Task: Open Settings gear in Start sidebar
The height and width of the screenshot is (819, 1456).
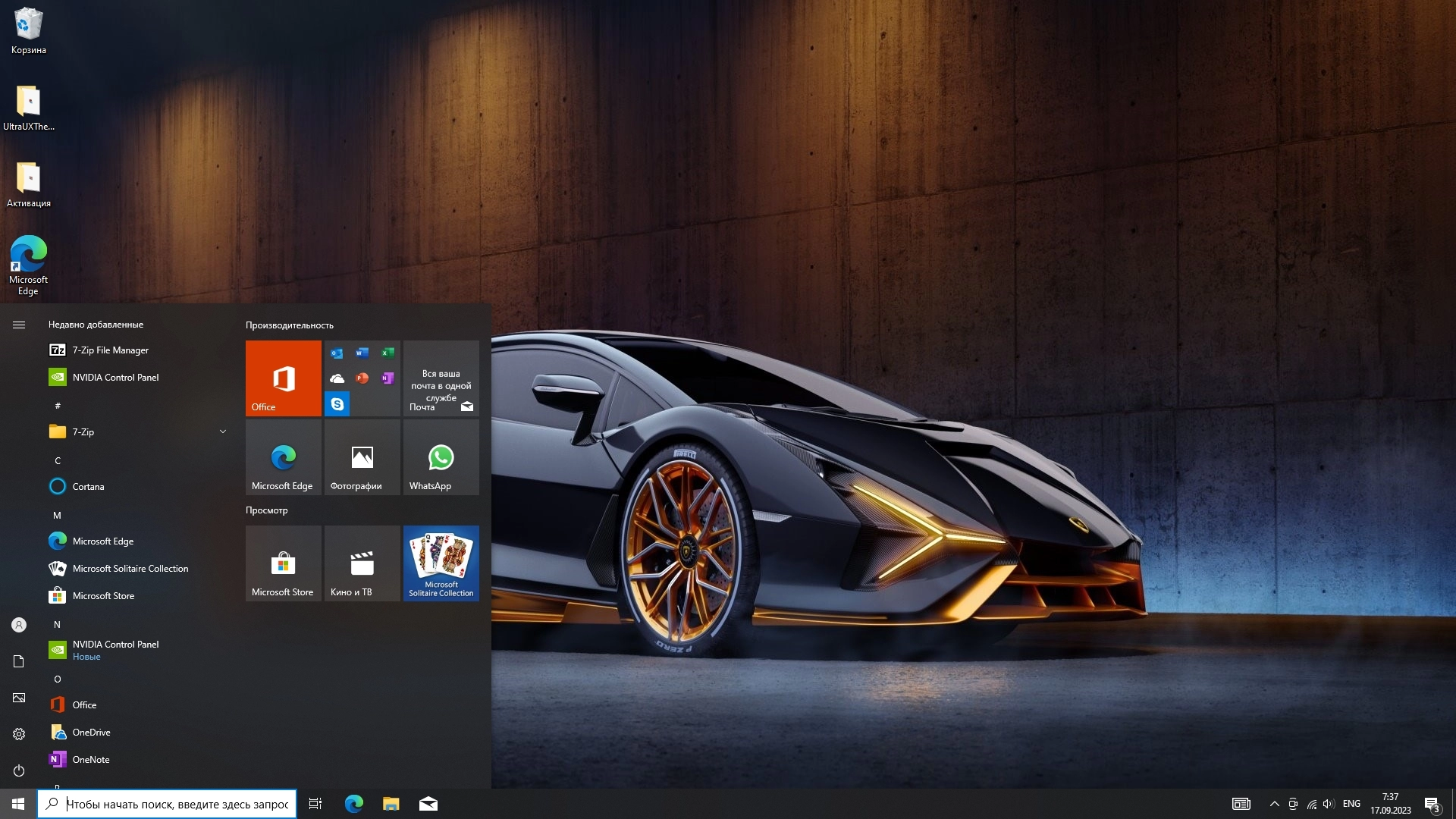Action: point(19,734)
